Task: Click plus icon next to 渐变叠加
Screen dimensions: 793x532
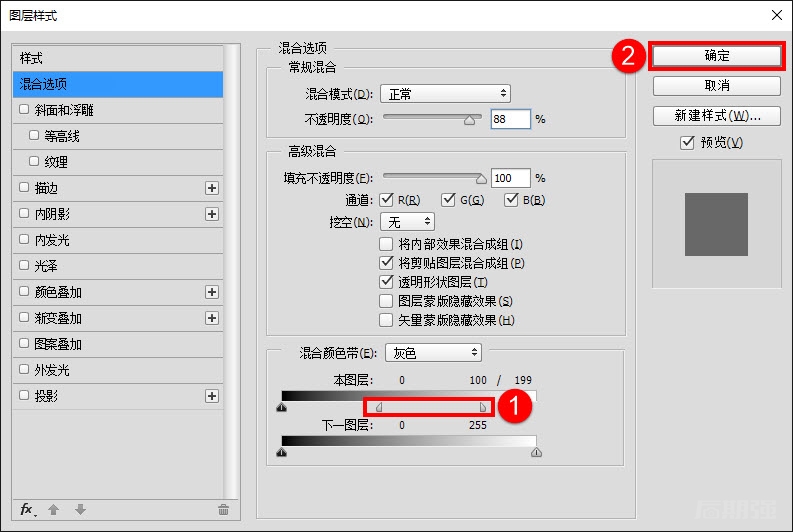Action: [212, 318]
